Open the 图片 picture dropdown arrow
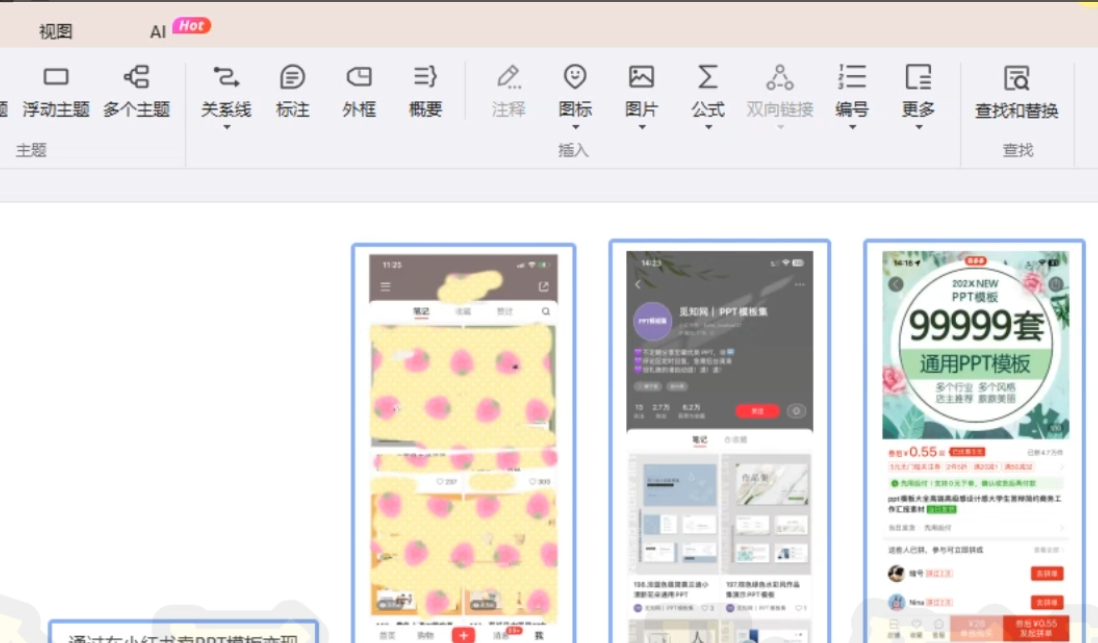The image size is (1098, 643). [x=641, y=128]
